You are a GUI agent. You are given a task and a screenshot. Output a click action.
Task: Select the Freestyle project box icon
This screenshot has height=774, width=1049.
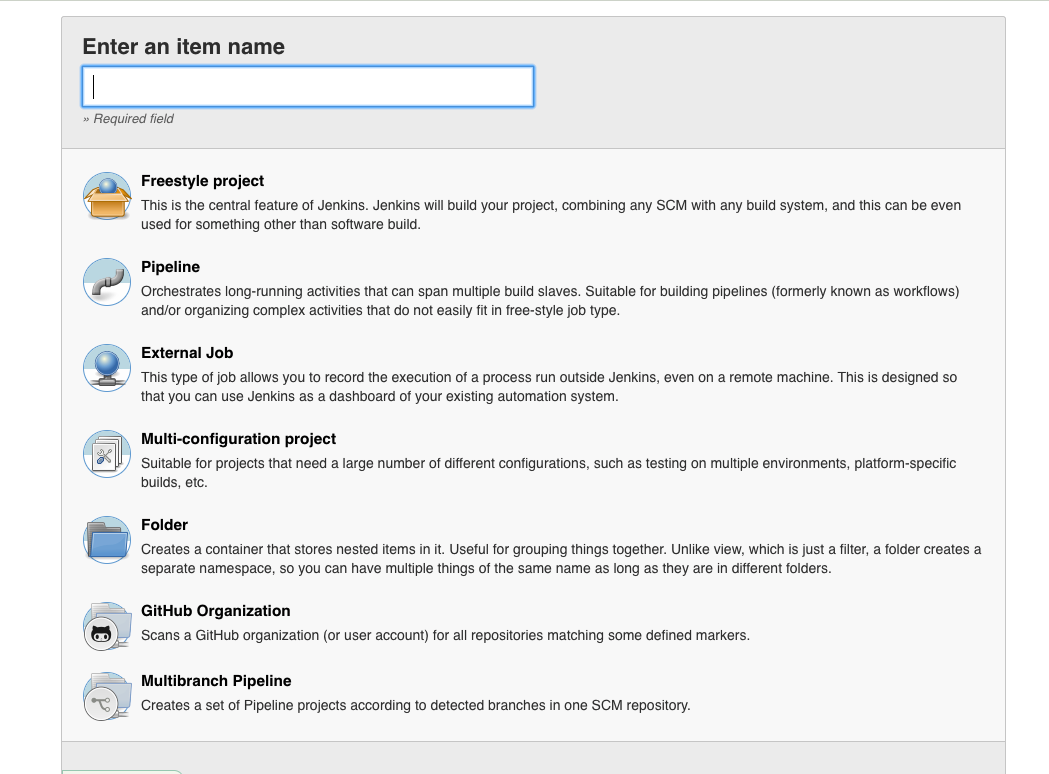pos(107,196)
